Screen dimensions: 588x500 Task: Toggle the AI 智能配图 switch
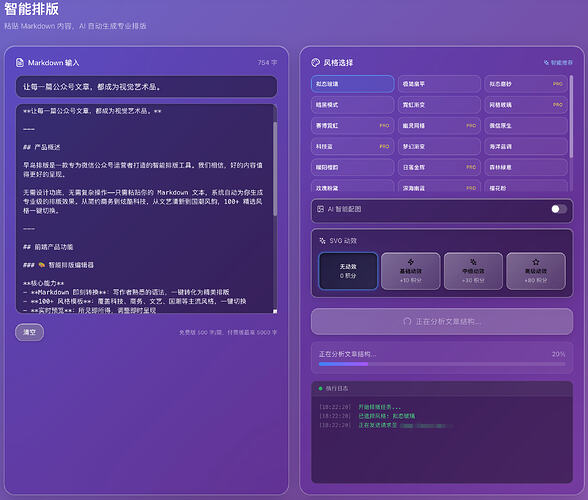click(559, 209)
